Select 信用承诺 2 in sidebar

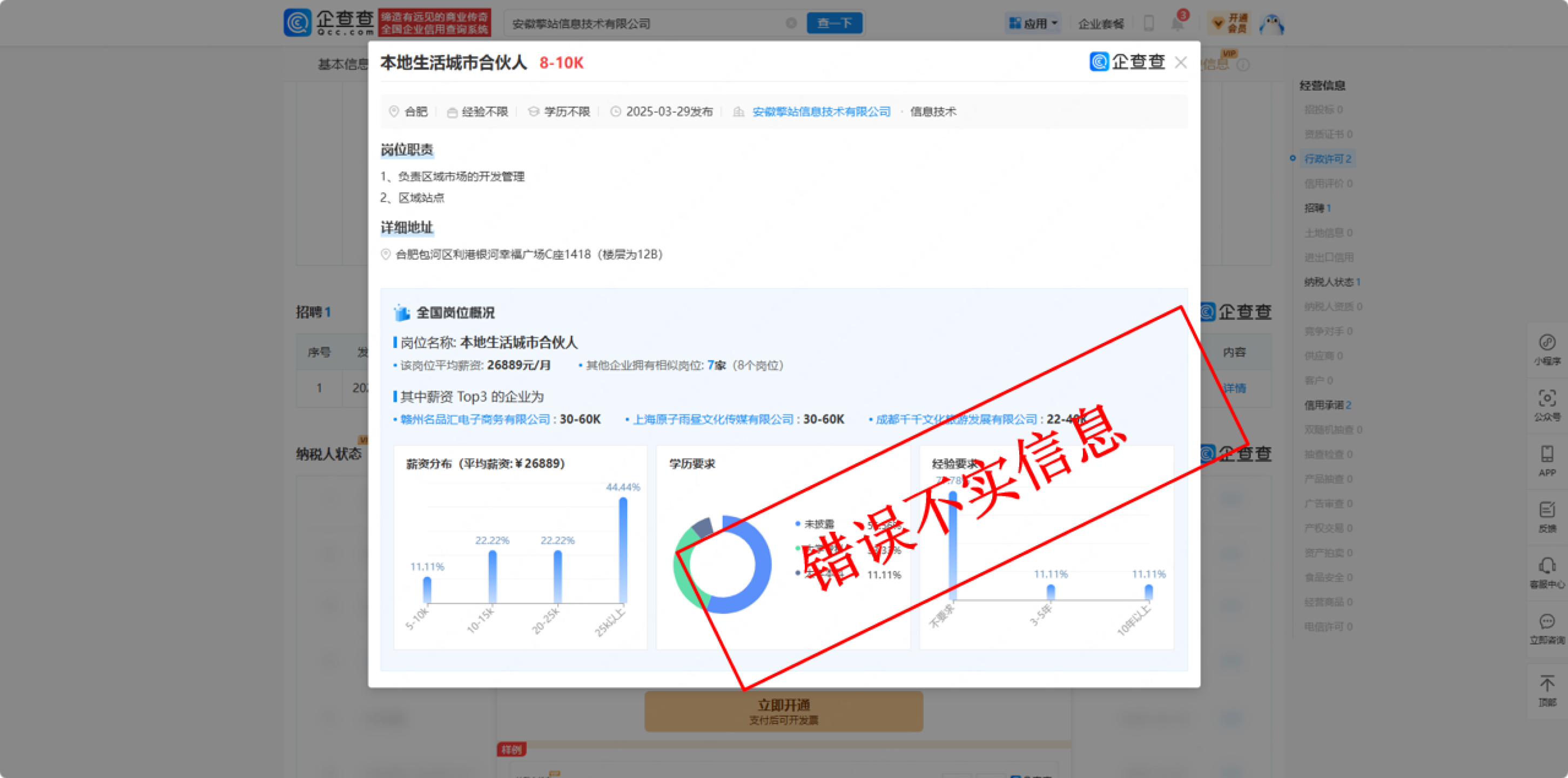1327,404
